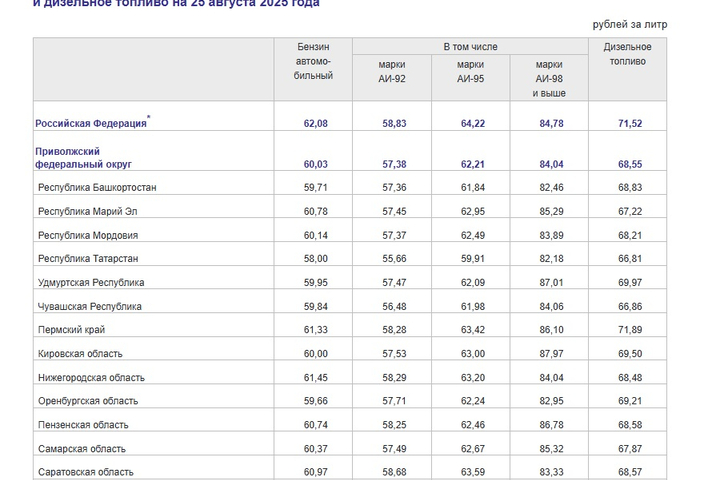Select 'Республика Мордовия' row name
Screen dimensions: 720x480
[88, 235]
